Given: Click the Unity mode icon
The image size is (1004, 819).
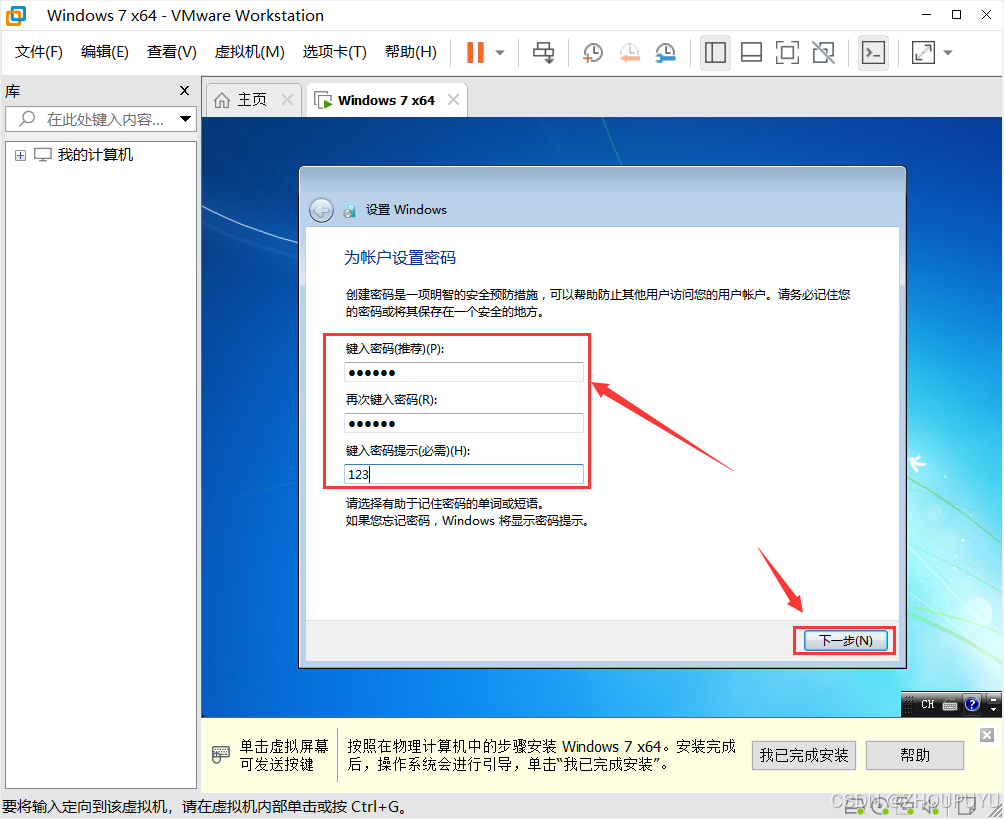Looking at the screenshot, I should [823, 53].
